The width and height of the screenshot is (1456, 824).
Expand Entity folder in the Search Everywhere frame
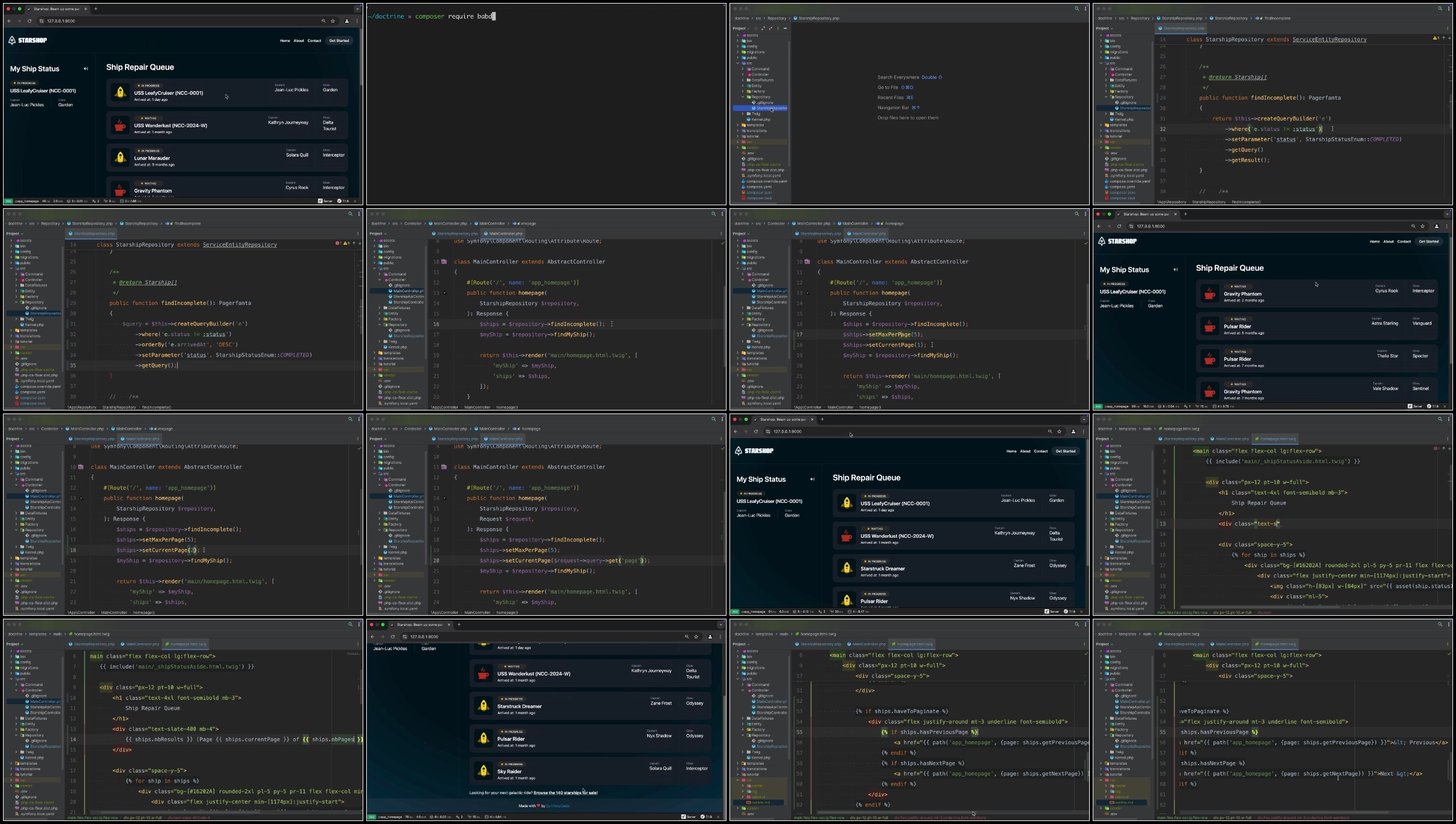coord(743,86)
